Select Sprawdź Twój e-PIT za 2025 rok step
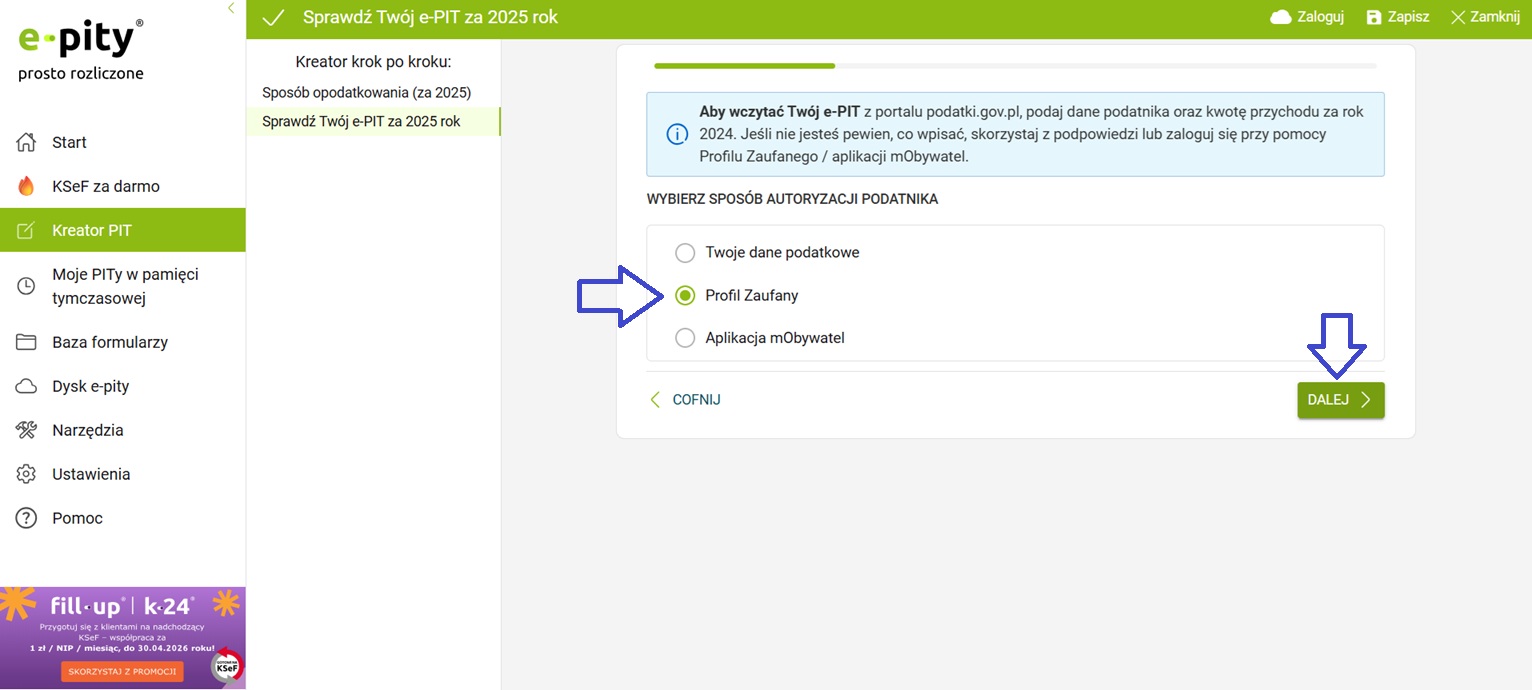Image resolution: width=1532 pixels, height=690 pixels. tap(361, 121)
